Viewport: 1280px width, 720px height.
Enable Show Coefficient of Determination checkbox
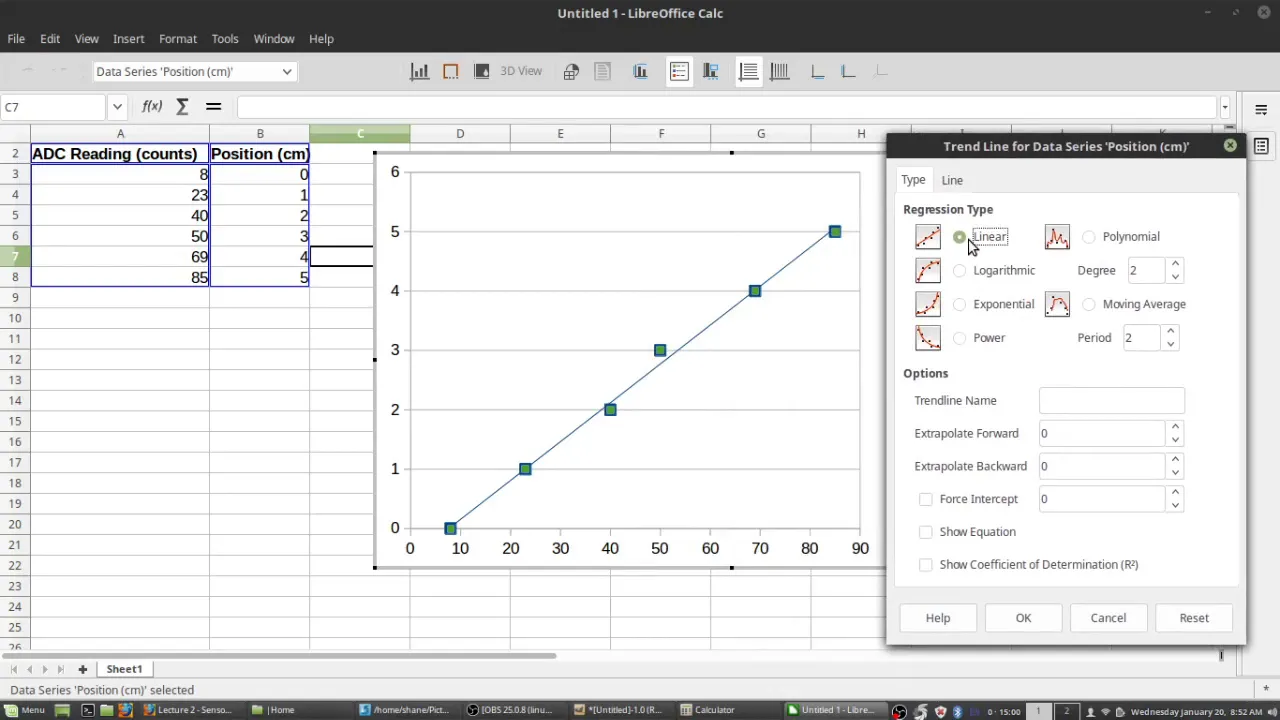coord(926,565)
